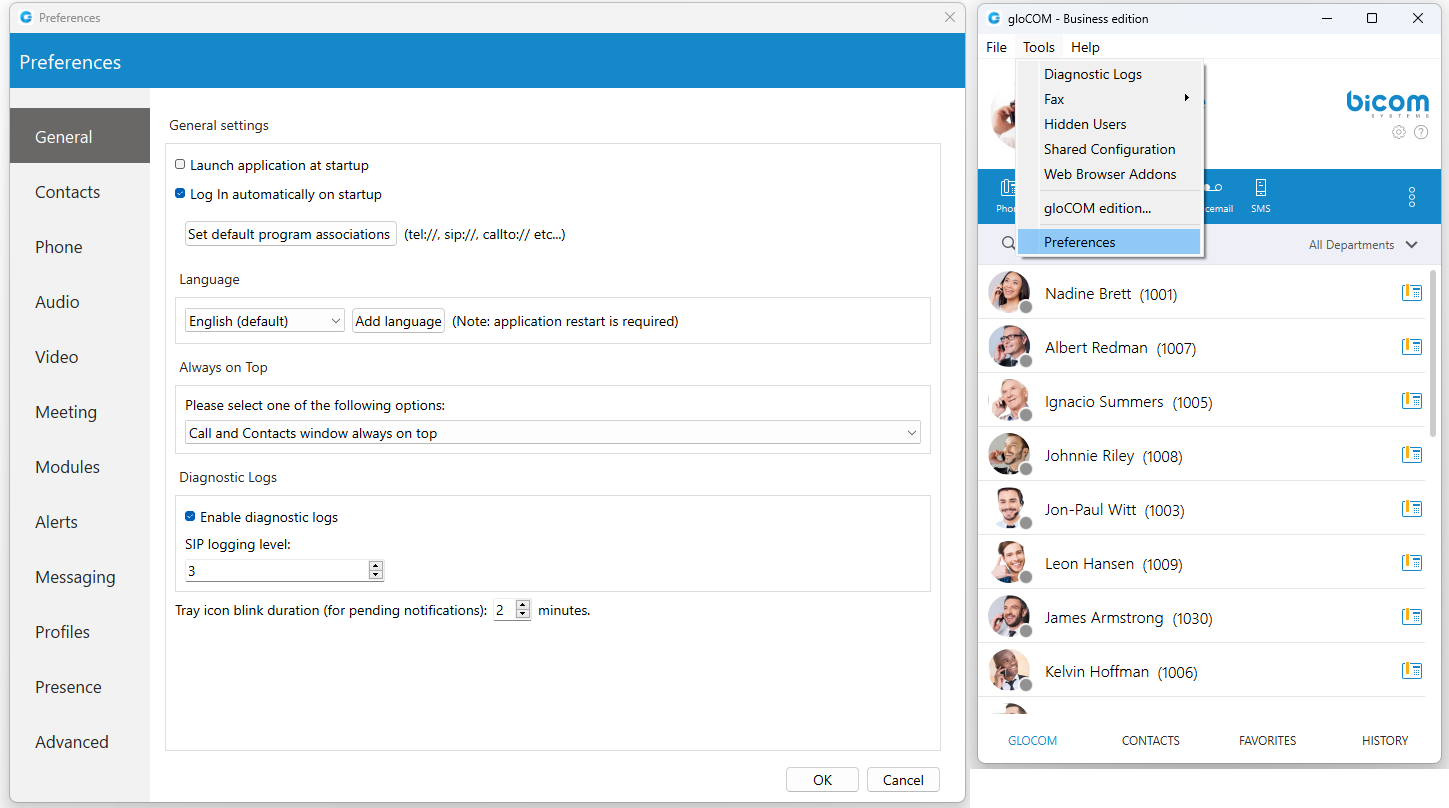Switch to the Alerts preferences tab
Viewport: 1449px width, 808px height.
(x=80, y=522)
